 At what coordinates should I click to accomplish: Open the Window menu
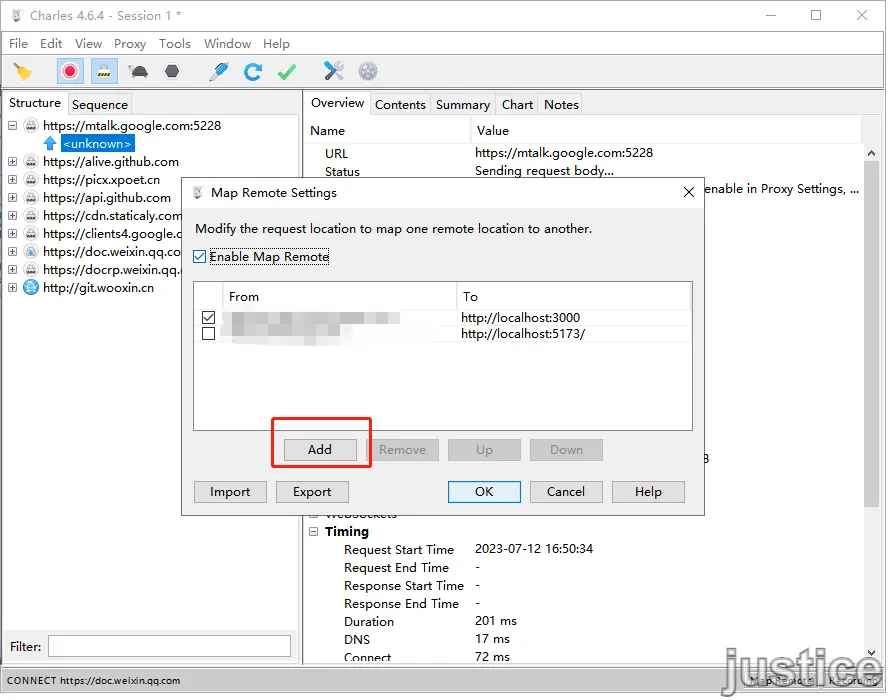pyautogui.click(x=228, y=44)
